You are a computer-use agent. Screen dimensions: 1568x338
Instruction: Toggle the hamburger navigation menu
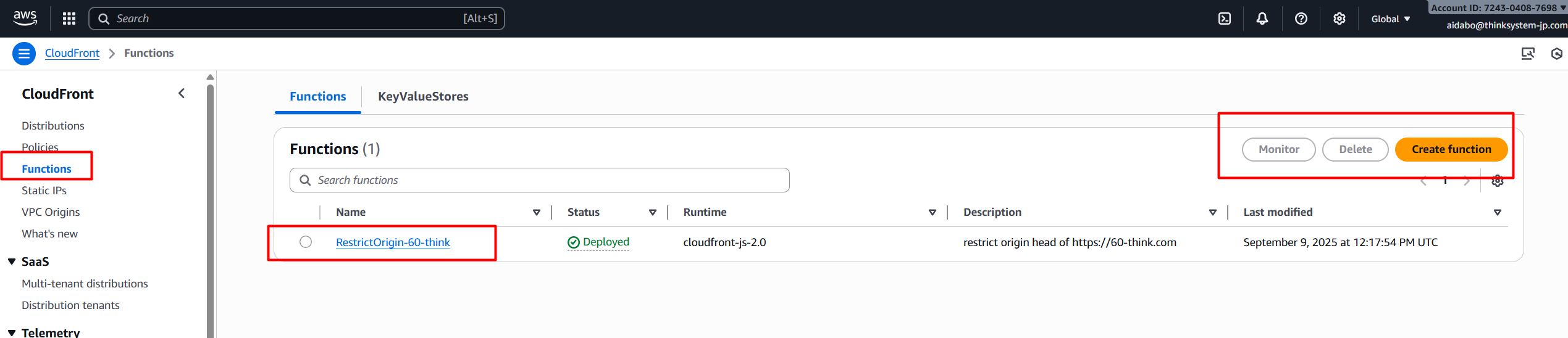point(23,54)
